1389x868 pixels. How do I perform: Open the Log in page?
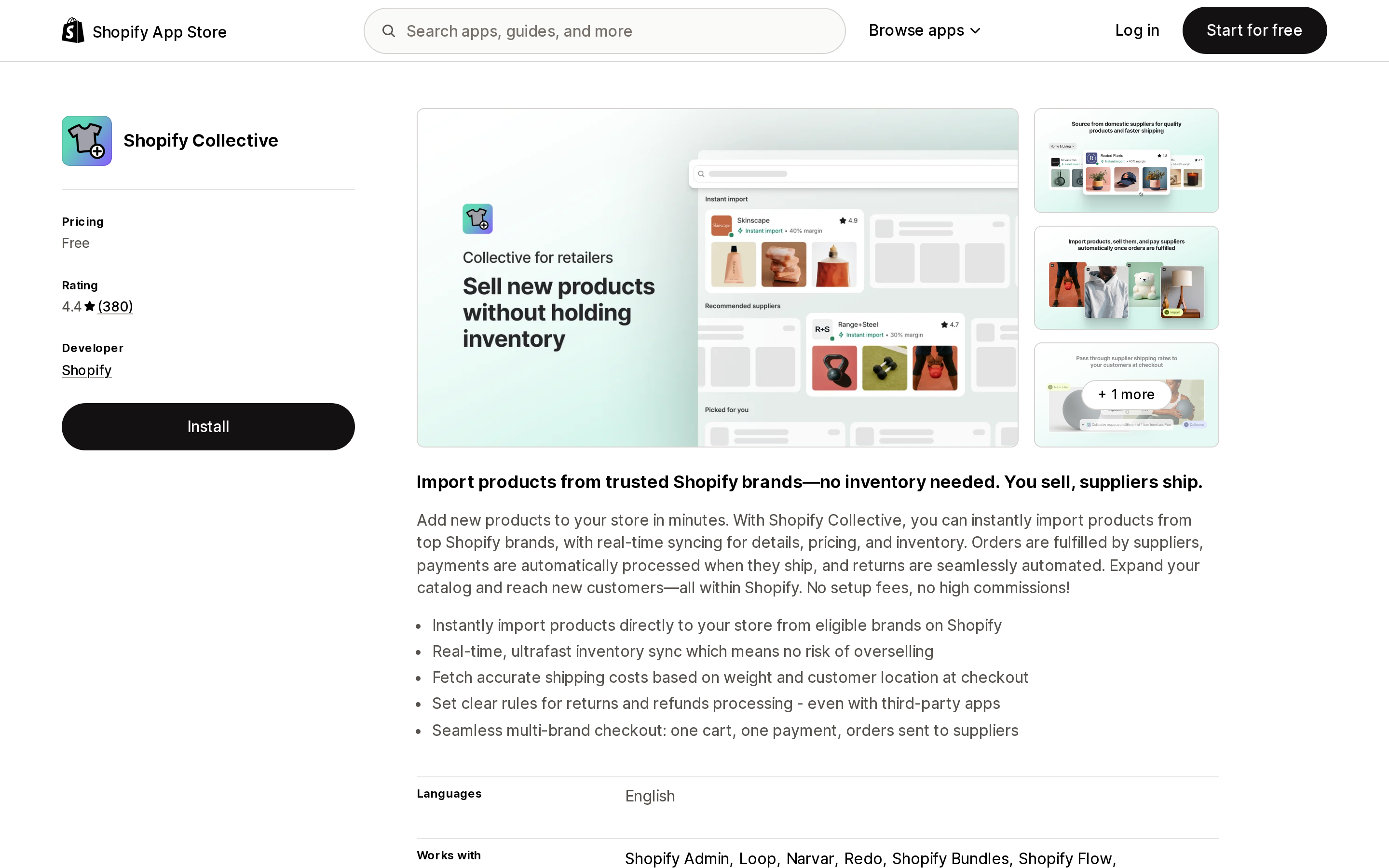tap(1137, 30)
